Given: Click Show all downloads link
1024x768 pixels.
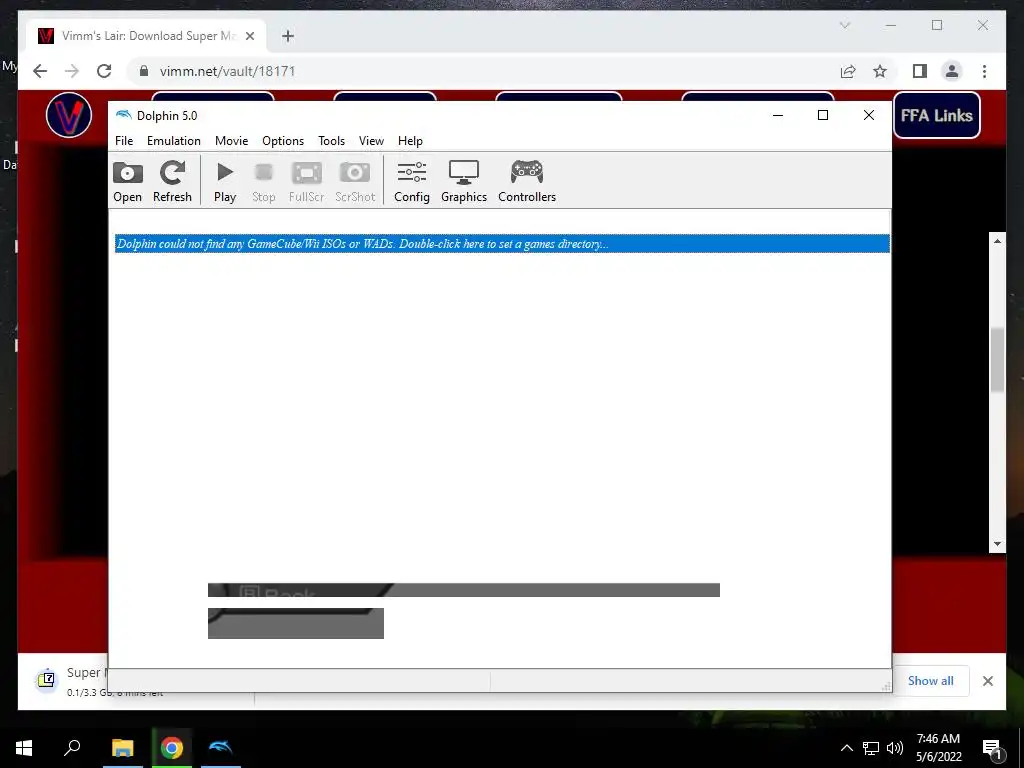Looking at the screenshot, I should tap(931, 680).
